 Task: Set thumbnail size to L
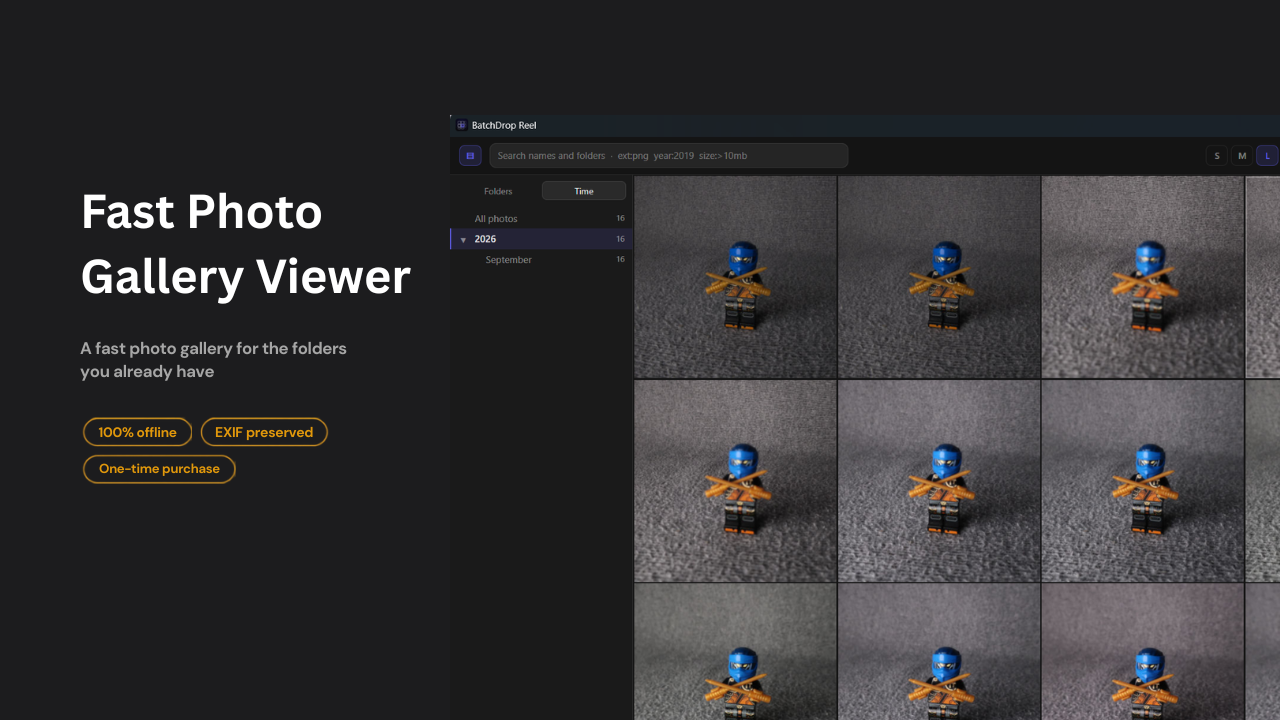click(1268, 155)
